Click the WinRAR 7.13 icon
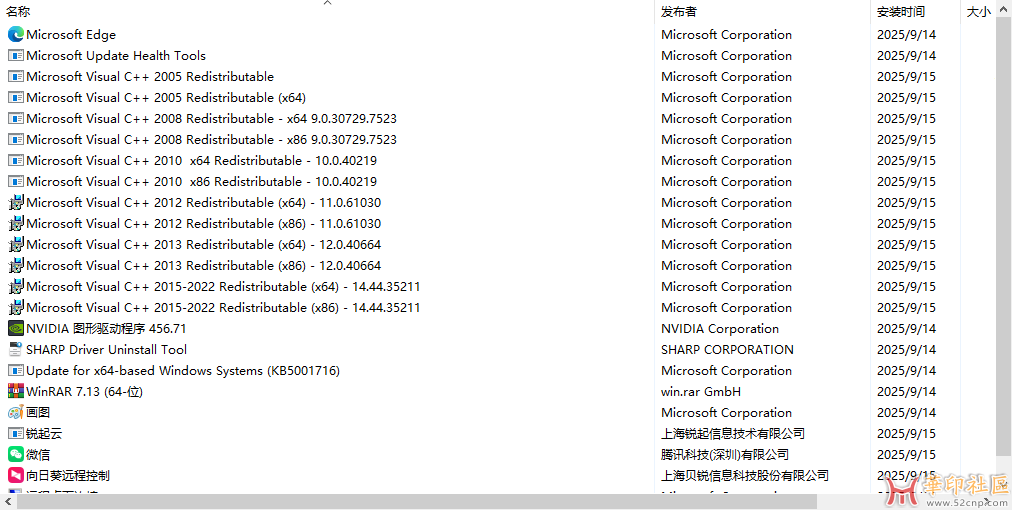The width and height of the screenshot is (1012, 510). tap(15, 391)
